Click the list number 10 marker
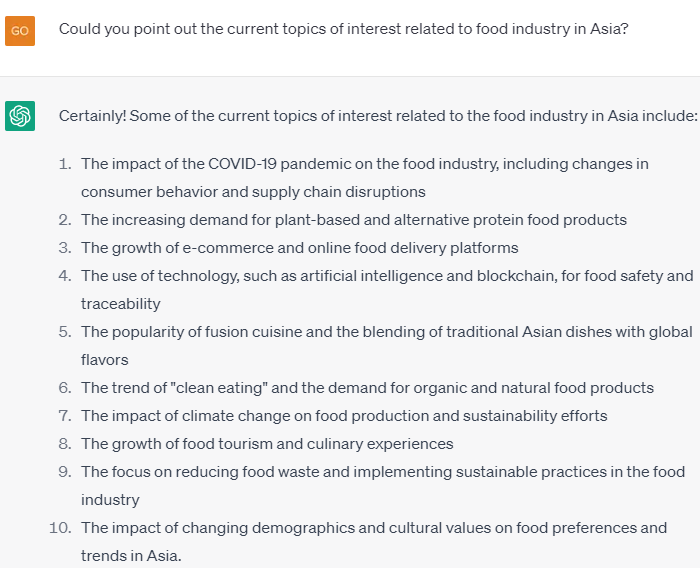The height and width of the screenshot is (568, 700). (60, 528)
